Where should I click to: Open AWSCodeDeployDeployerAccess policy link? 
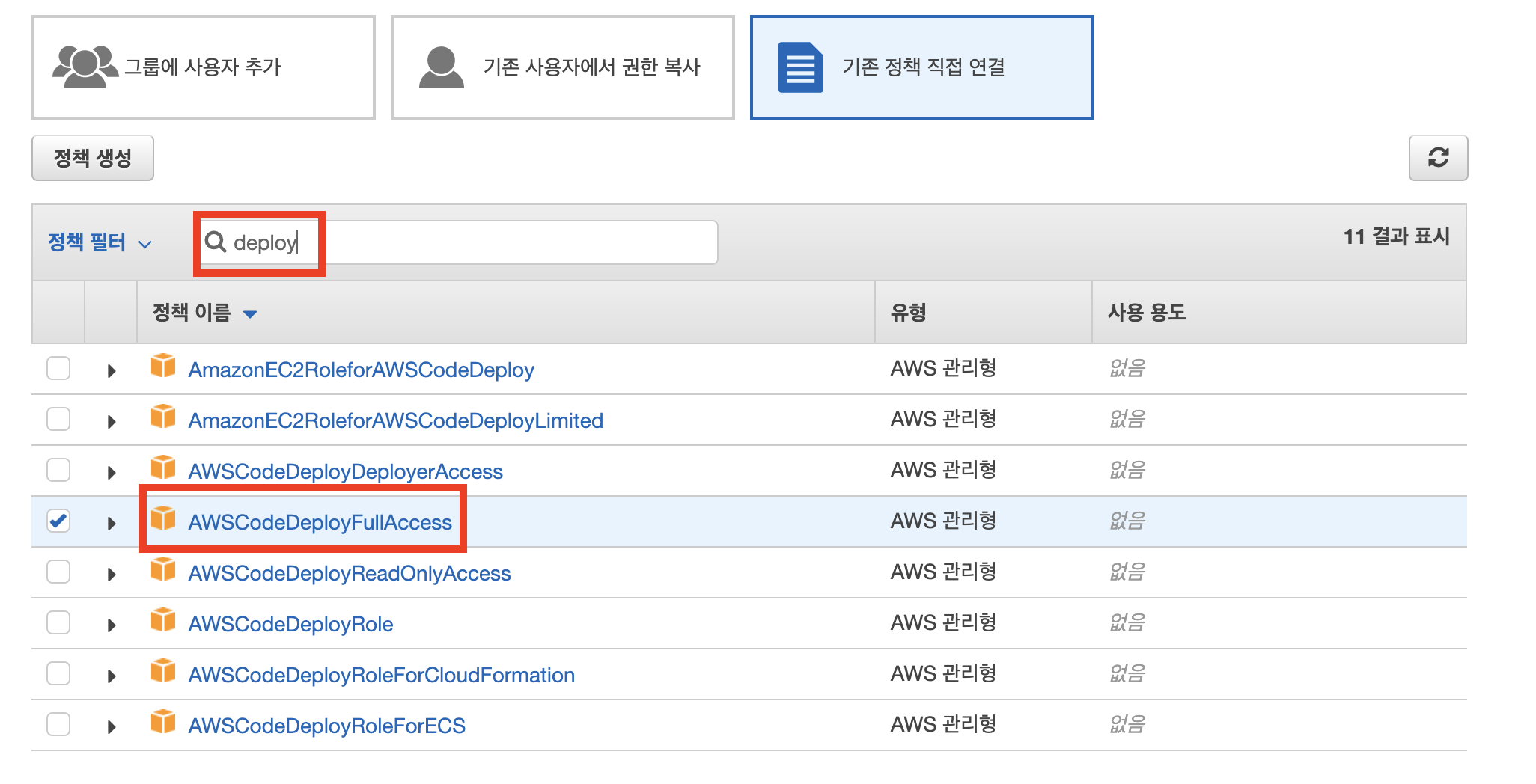pos(345,471)
